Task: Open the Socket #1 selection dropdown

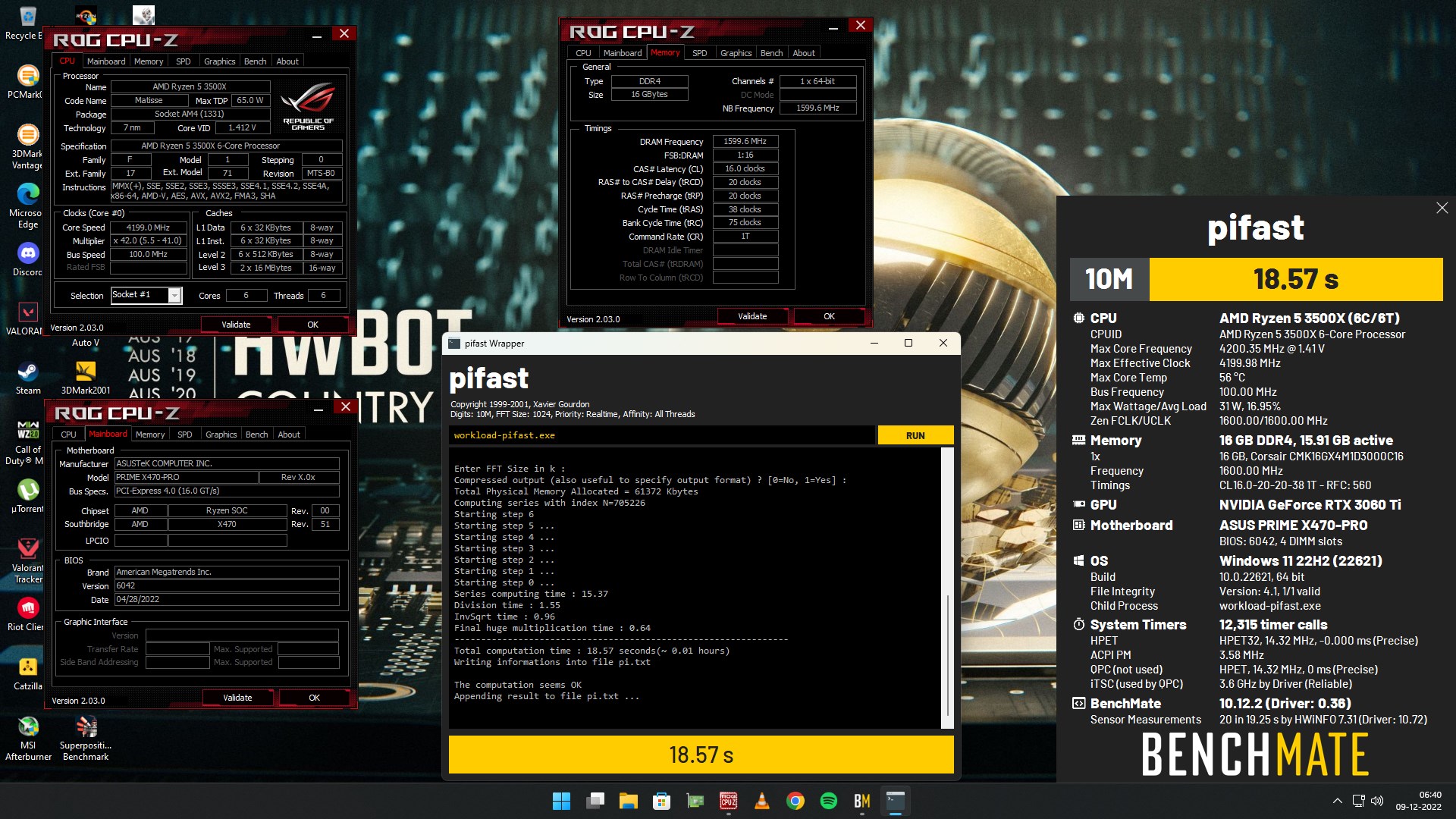Action: click(146, 295)
